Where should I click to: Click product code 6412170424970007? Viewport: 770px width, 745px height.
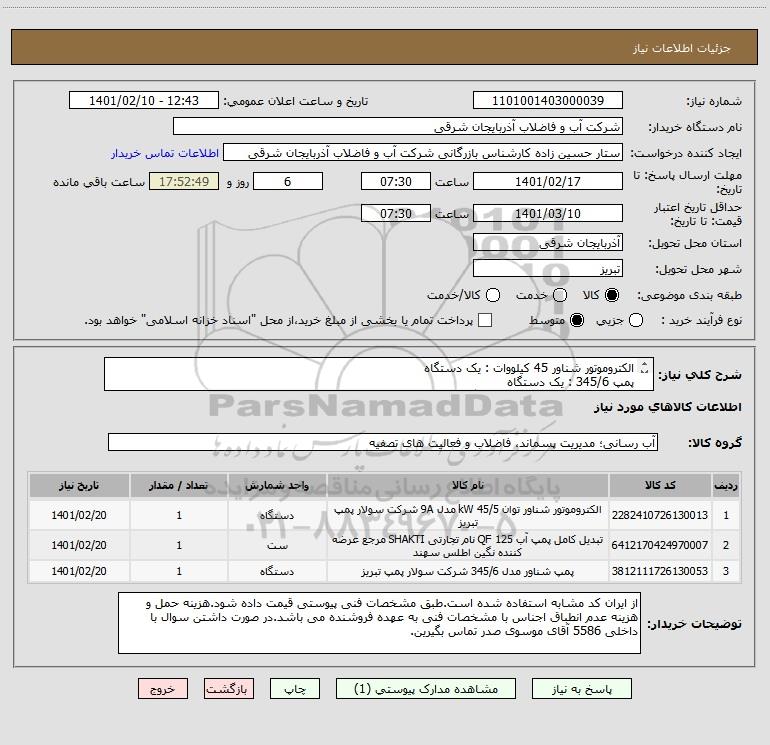[660, 545]
